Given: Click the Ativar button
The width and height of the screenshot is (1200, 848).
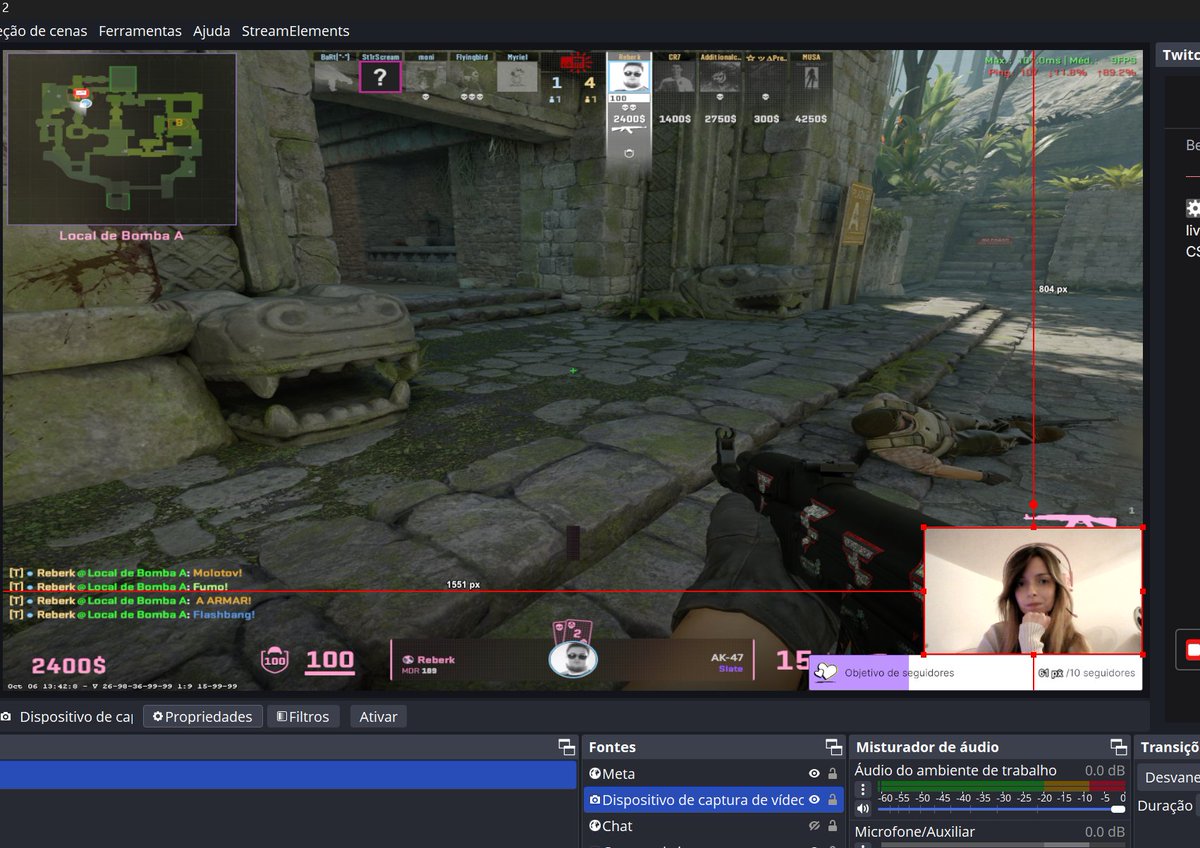Looking at the screenshot, I should point(378,717).
